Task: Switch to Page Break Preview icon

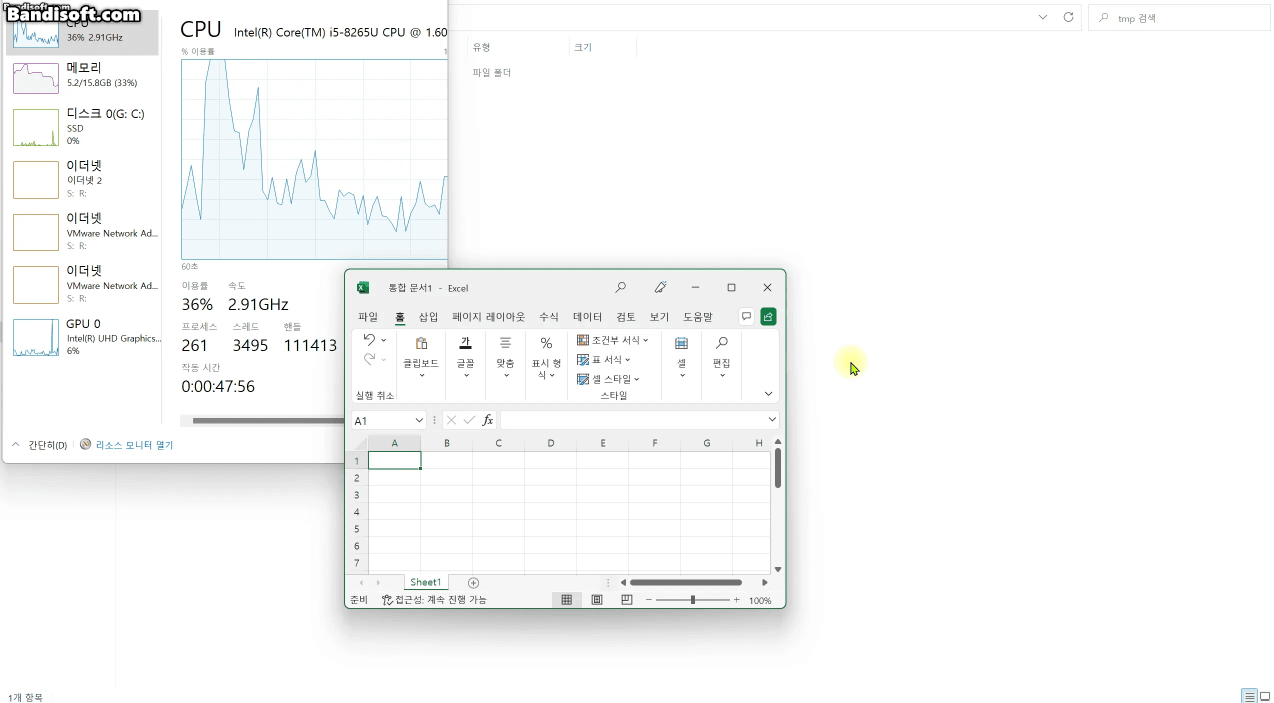Action: [x=627, y=600]
